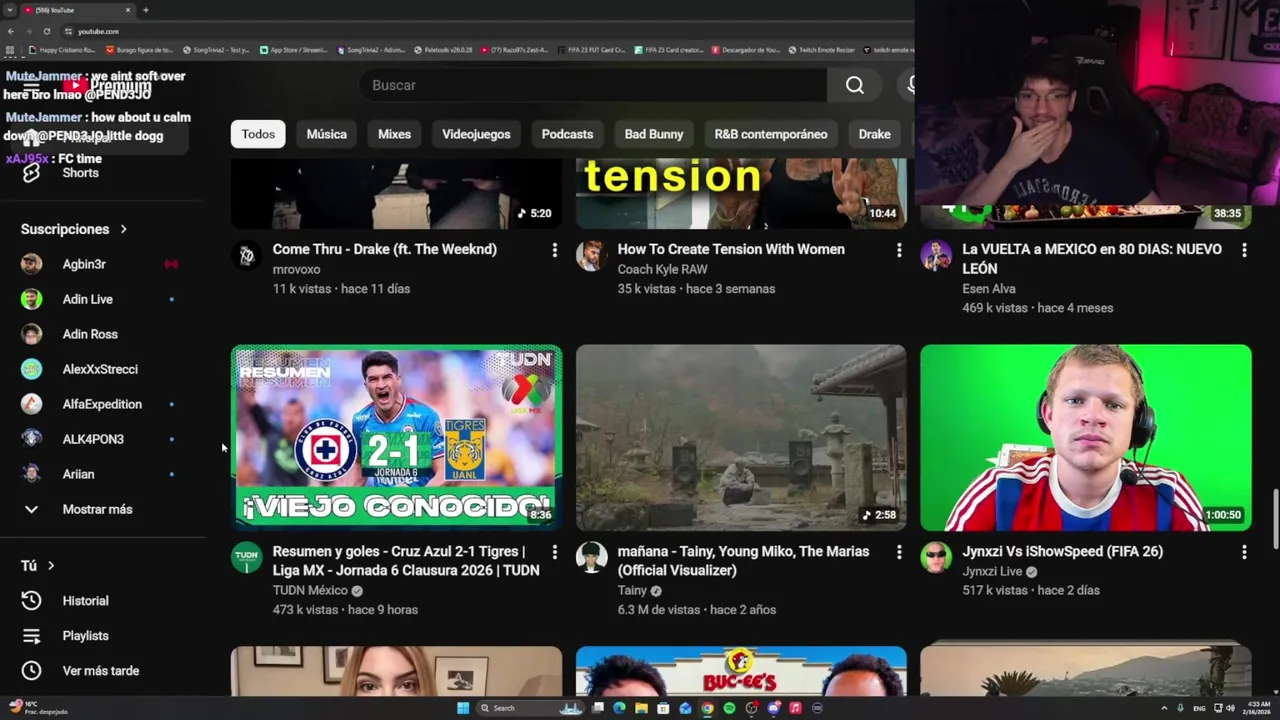Open options for Jynxzi Vs iShowSpeed video
Viewport: 1280px width, 720px height.
point(1244,552)
